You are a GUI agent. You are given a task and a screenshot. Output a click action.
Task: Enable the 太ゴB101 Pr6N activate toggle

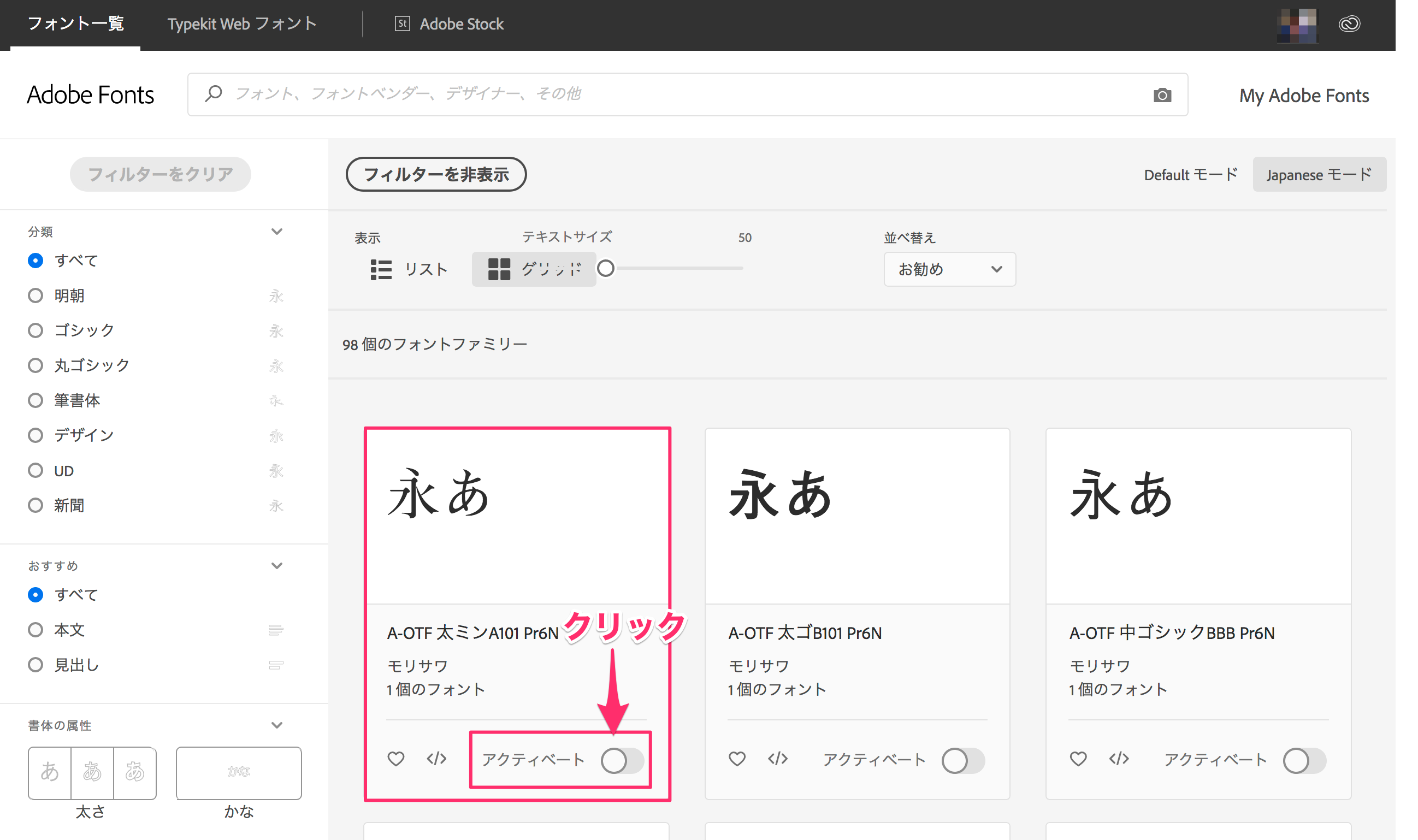coord(962,760)
